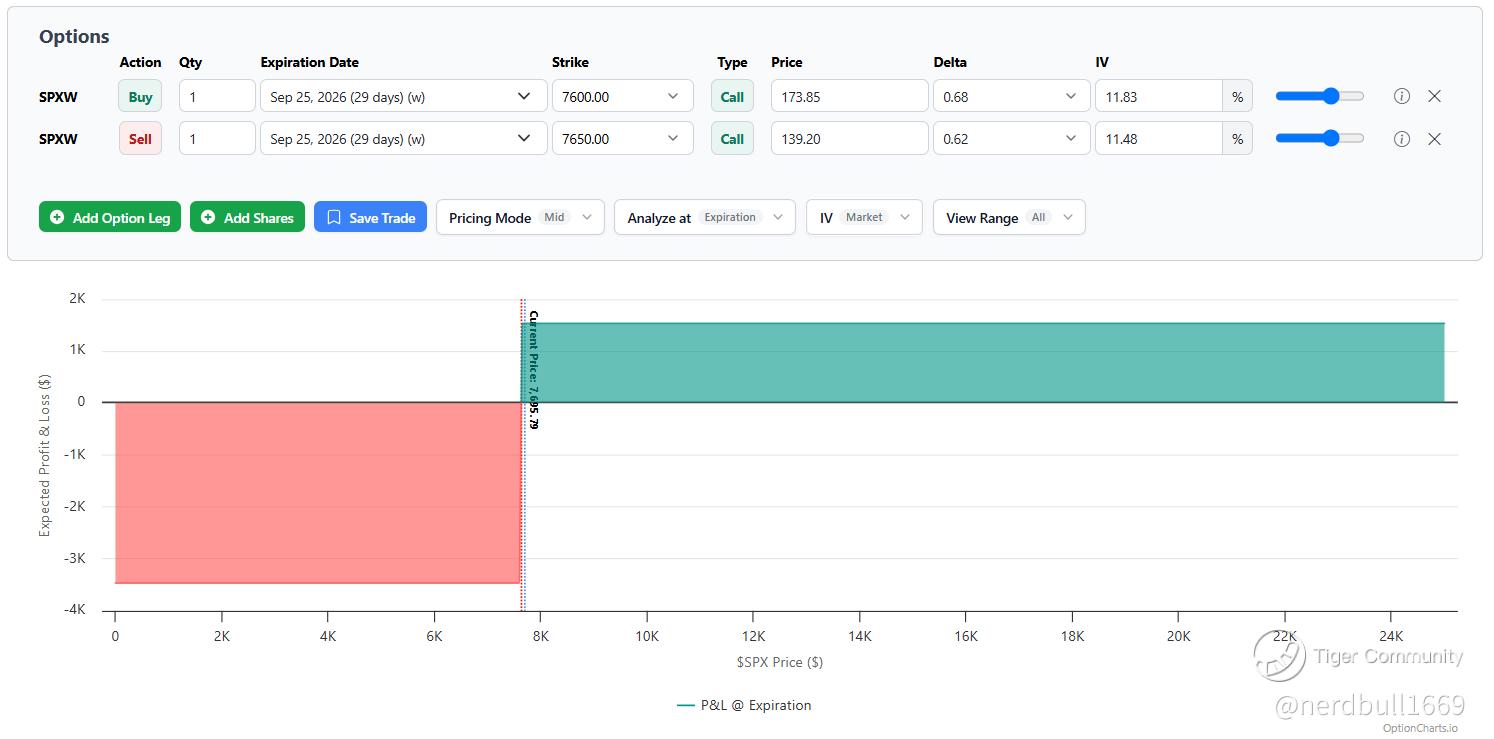Remove the 7650.00 call leg with its X
The height and width of the screenshot is (739, 1494).
pyautogui.click(x=1434, y=139)
